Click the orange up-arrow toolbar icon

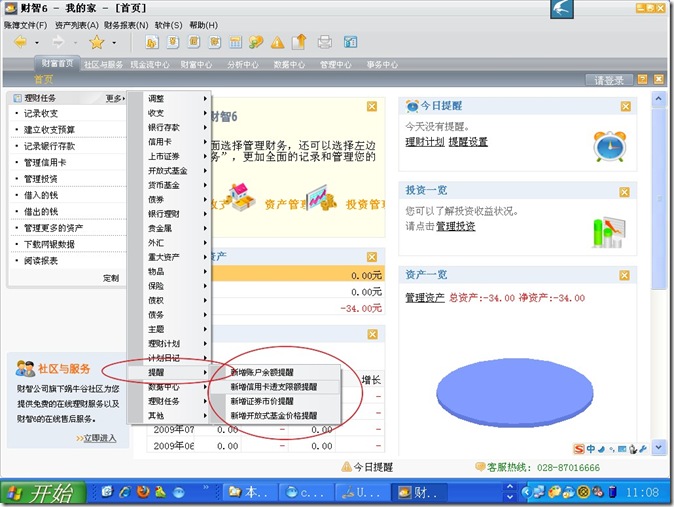tap(298, 42)
